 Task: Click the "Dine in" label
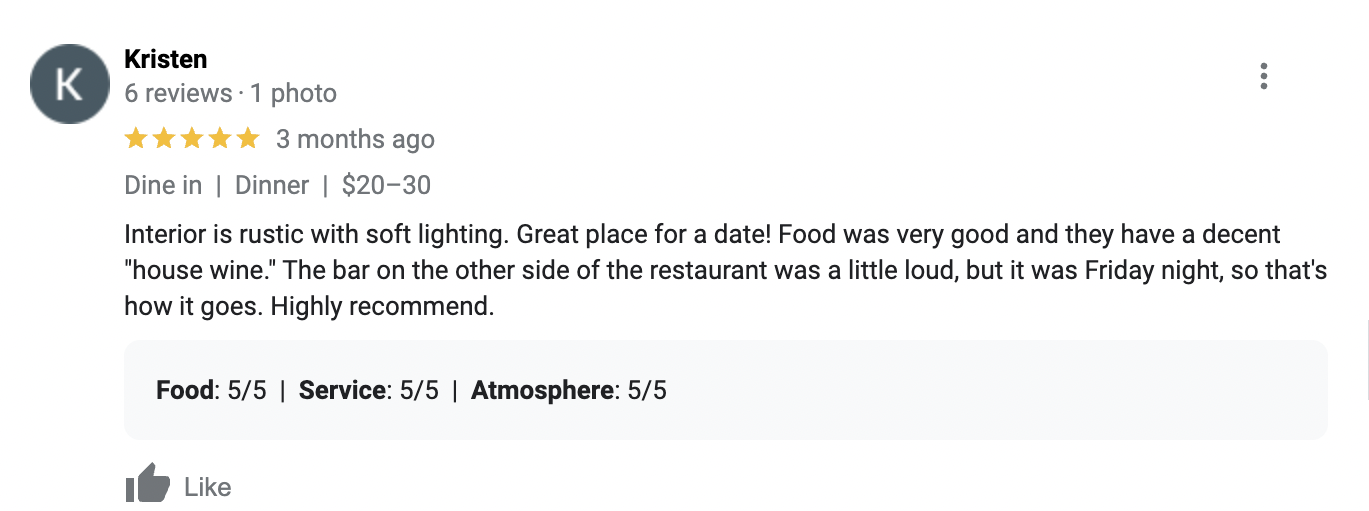(x=163, y=186)
